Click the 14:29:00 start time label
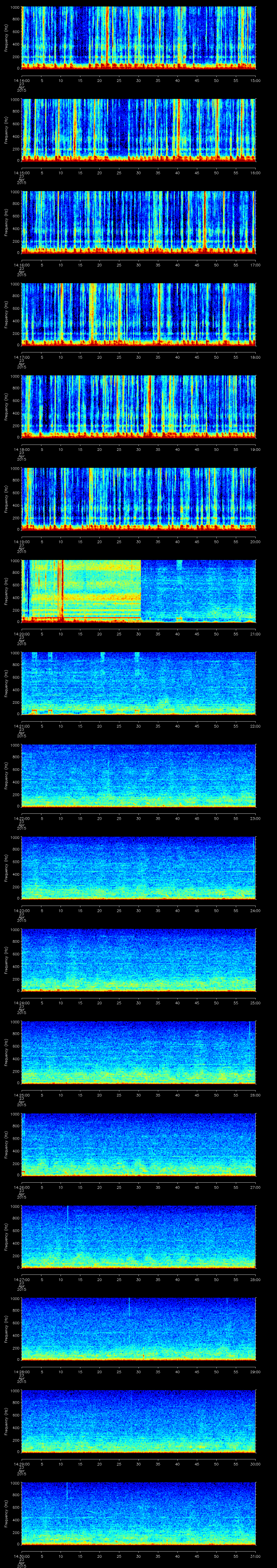The height and width of the screenshot is (1568, 277). click(x=21, y=1464)
